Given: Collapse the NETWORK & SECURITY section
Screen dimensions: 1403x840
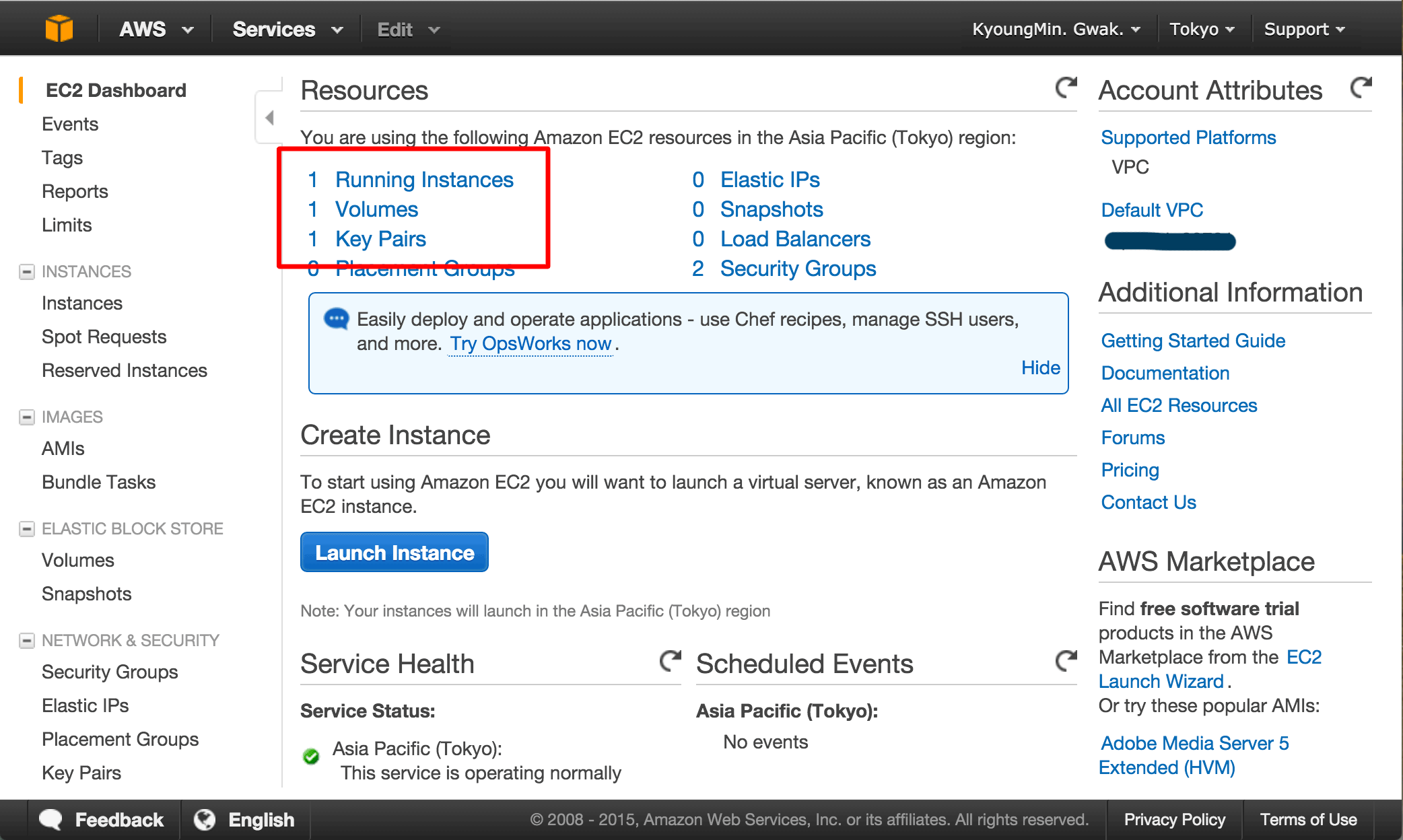Looking at the screenshot, I should (x=27, y=641).
